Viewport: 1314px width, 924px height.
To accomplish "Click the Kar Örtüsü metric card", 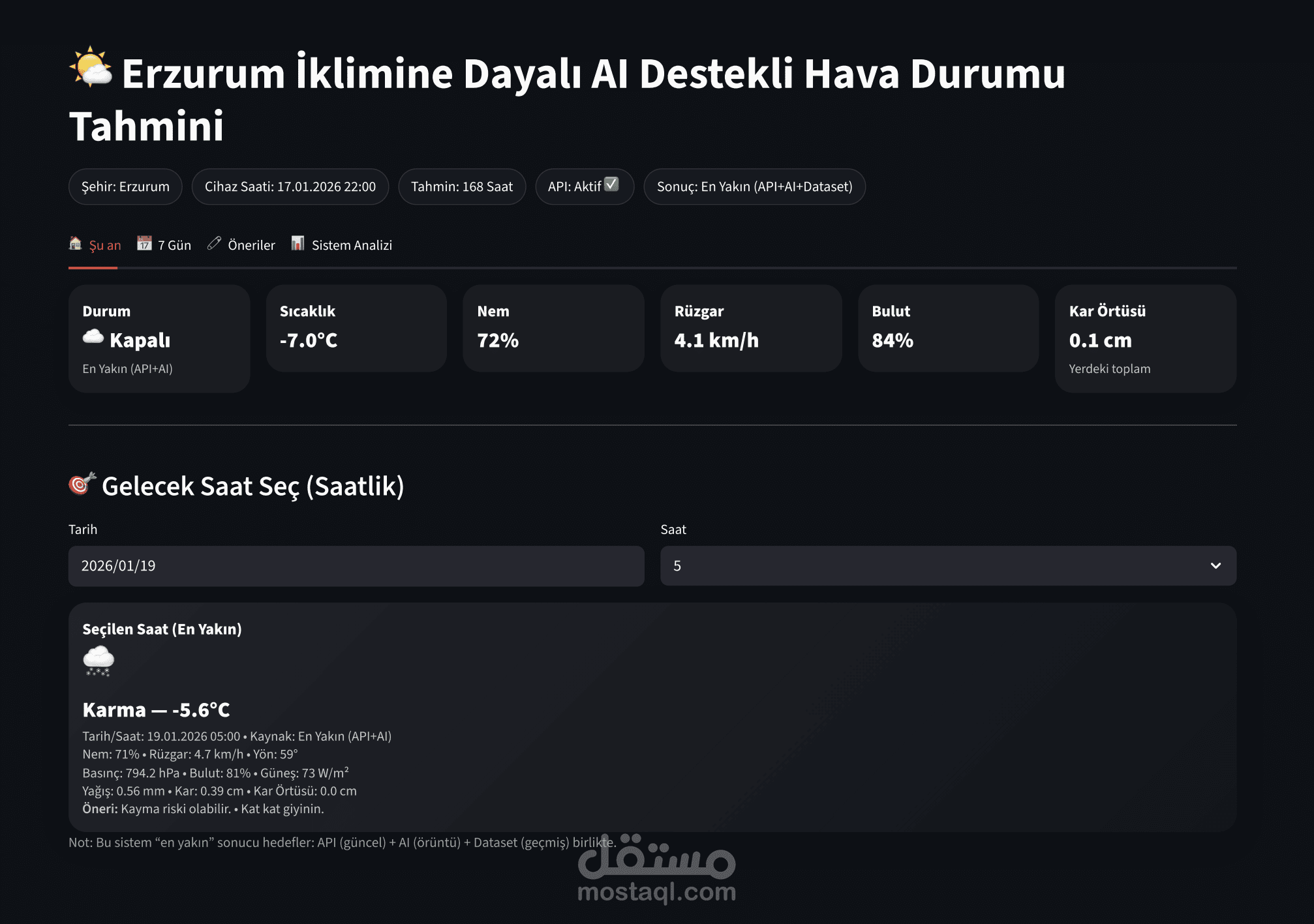I will click(x=1145, y=338).
